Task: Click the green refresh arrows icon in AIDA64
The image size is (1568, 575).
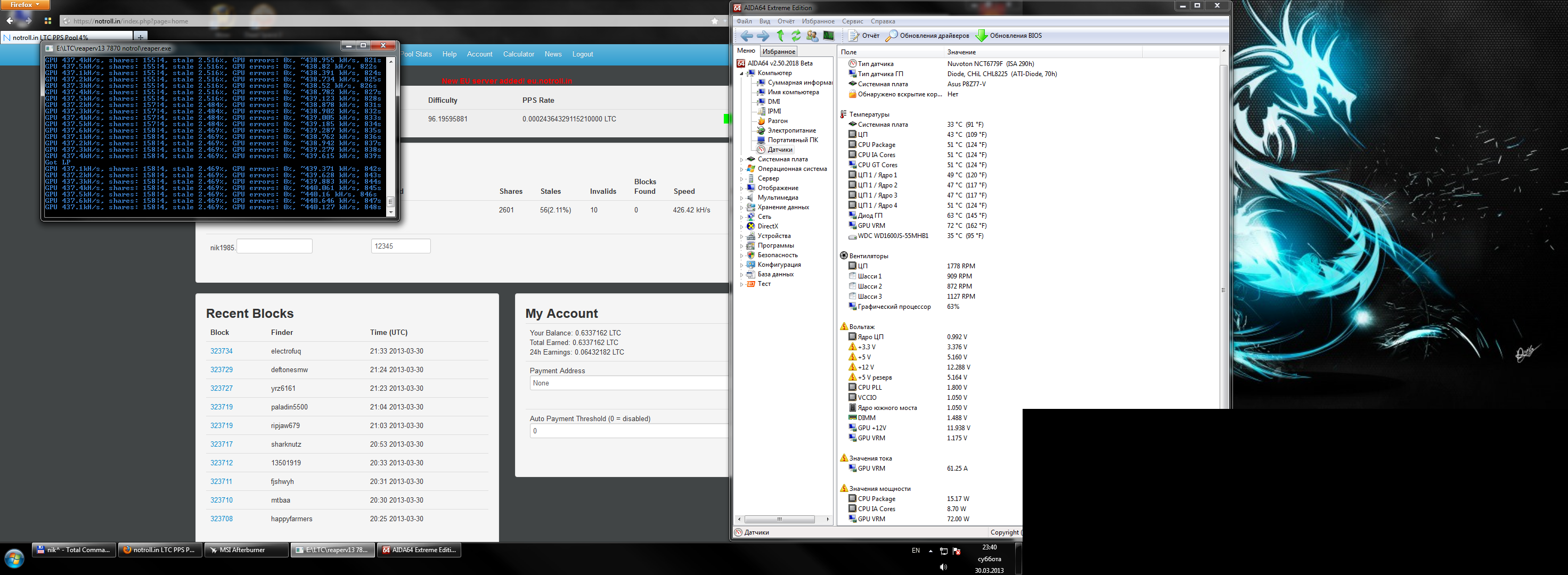Action: pyautogui.click(x=796, y=36)
